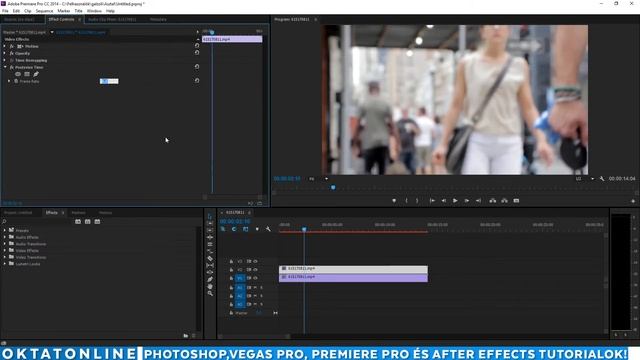The height and width of the screenshot is (360, 640).
Task: Expand the Opacity effect properties
Action: (x=5, y=53)
